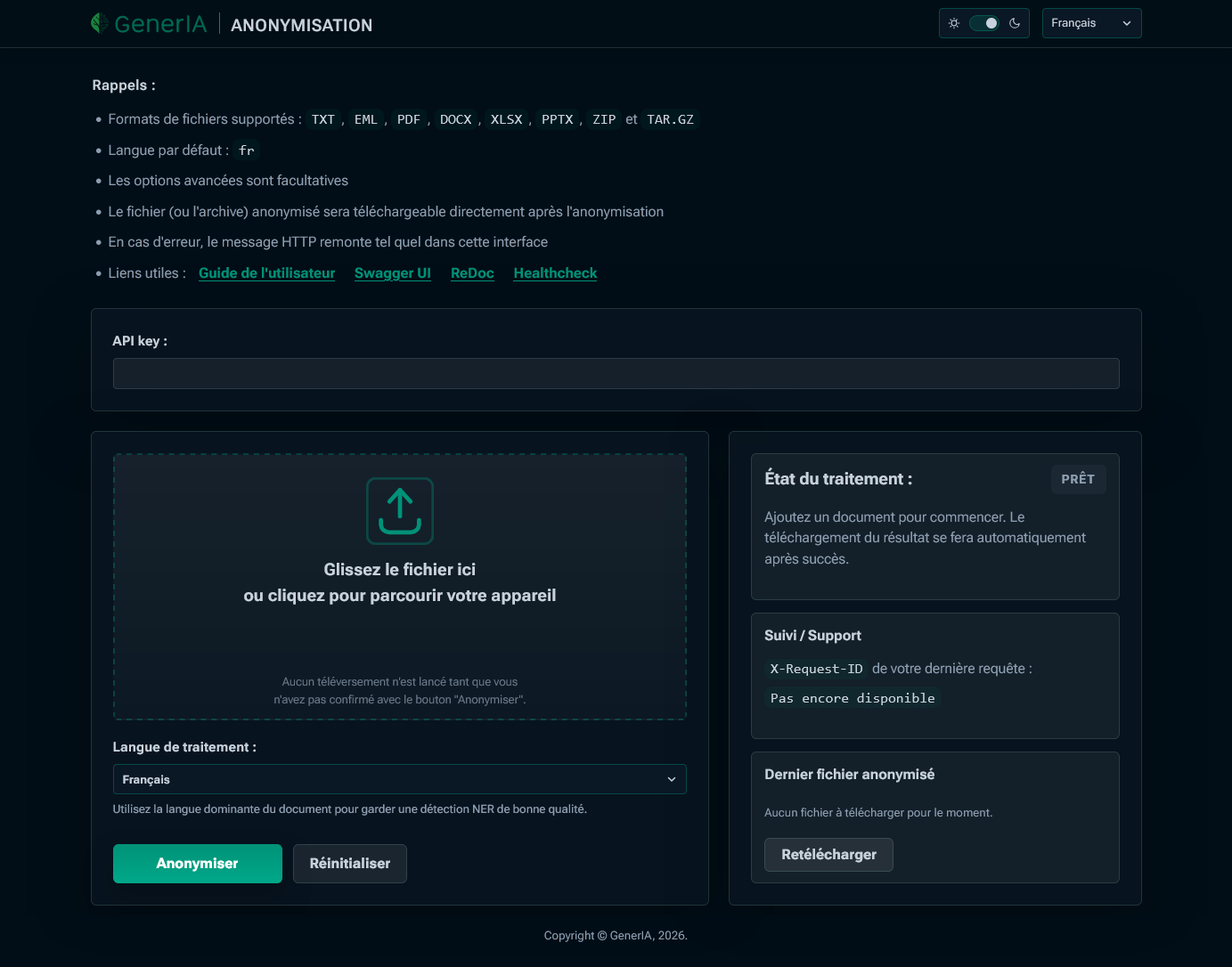Expand the Langue de traitement dropdown
Screen dimensions: 1232x967
click(400, 779)
